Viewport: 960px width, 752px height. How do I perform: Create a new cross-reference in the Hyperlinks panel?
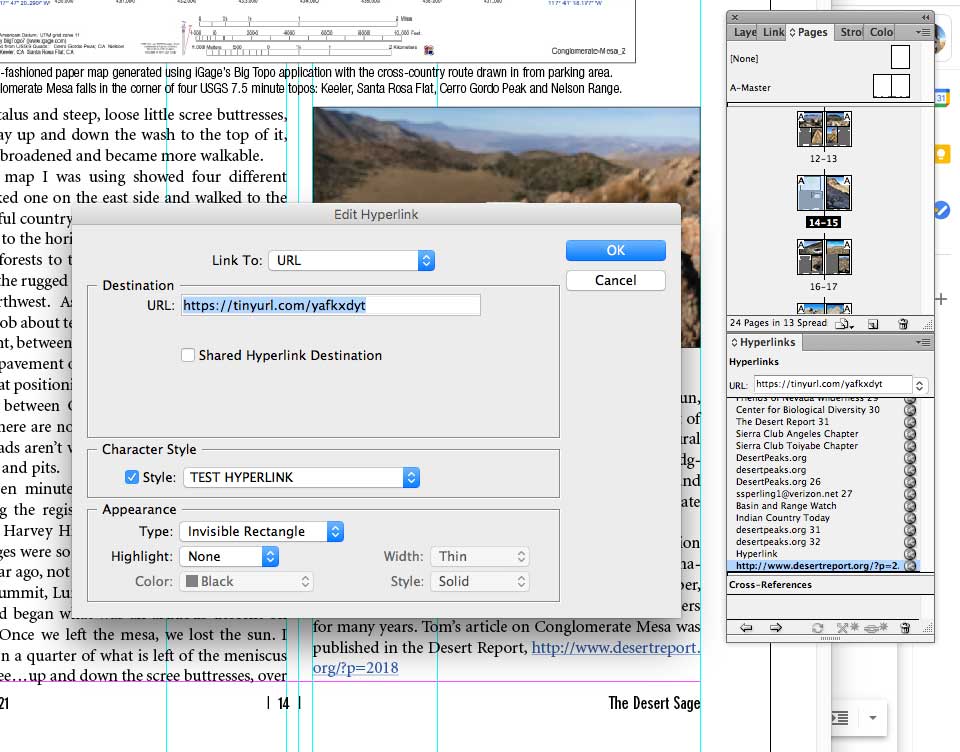pos(847,627)
